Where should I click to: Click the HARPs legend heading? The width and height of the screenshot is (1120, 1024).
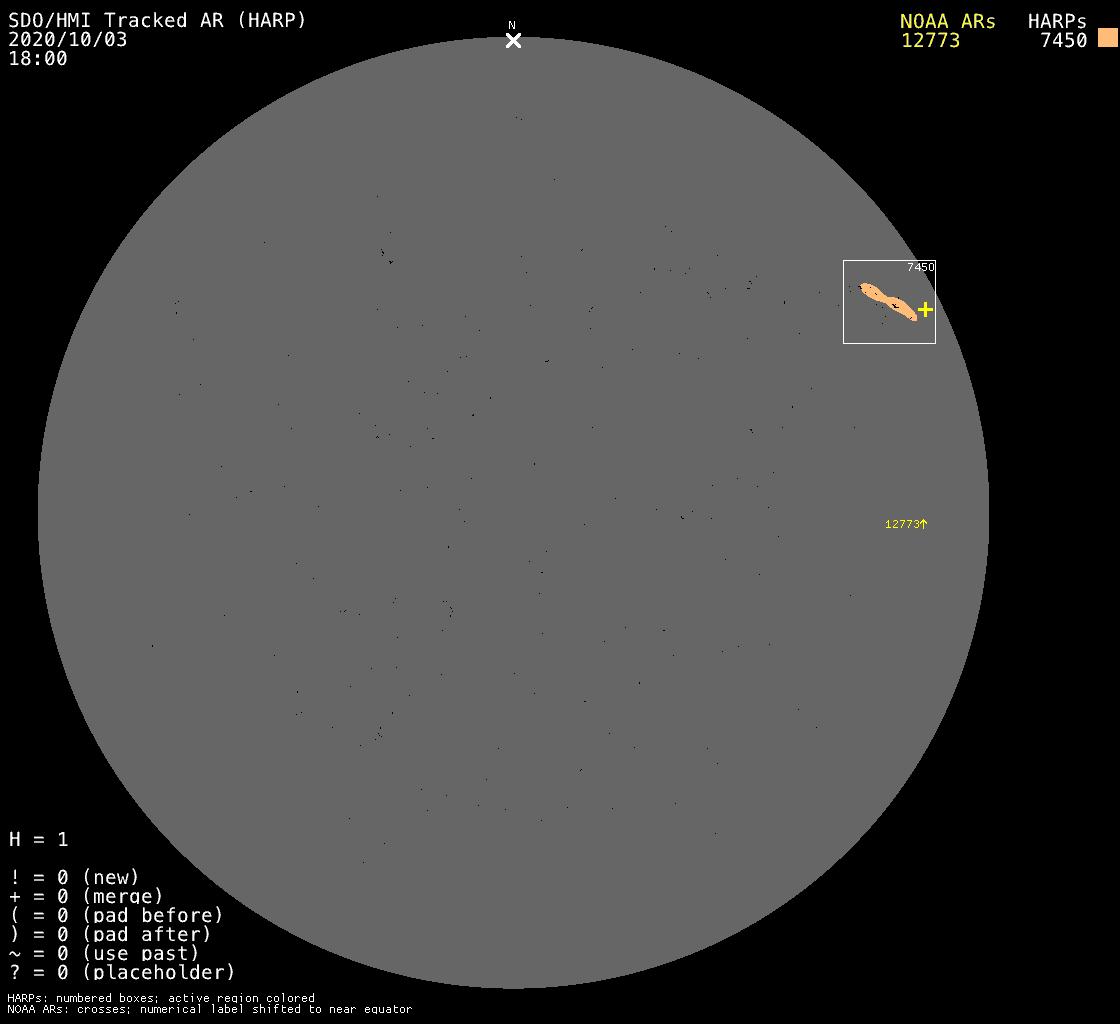point(1057,21)
